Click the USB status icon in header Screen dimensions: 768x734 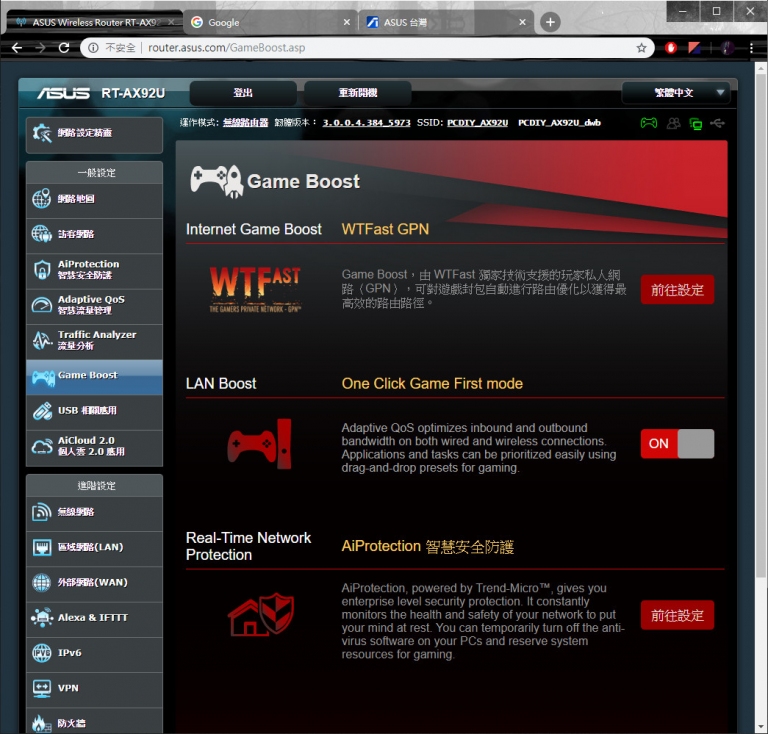click(x=718, y=123)
